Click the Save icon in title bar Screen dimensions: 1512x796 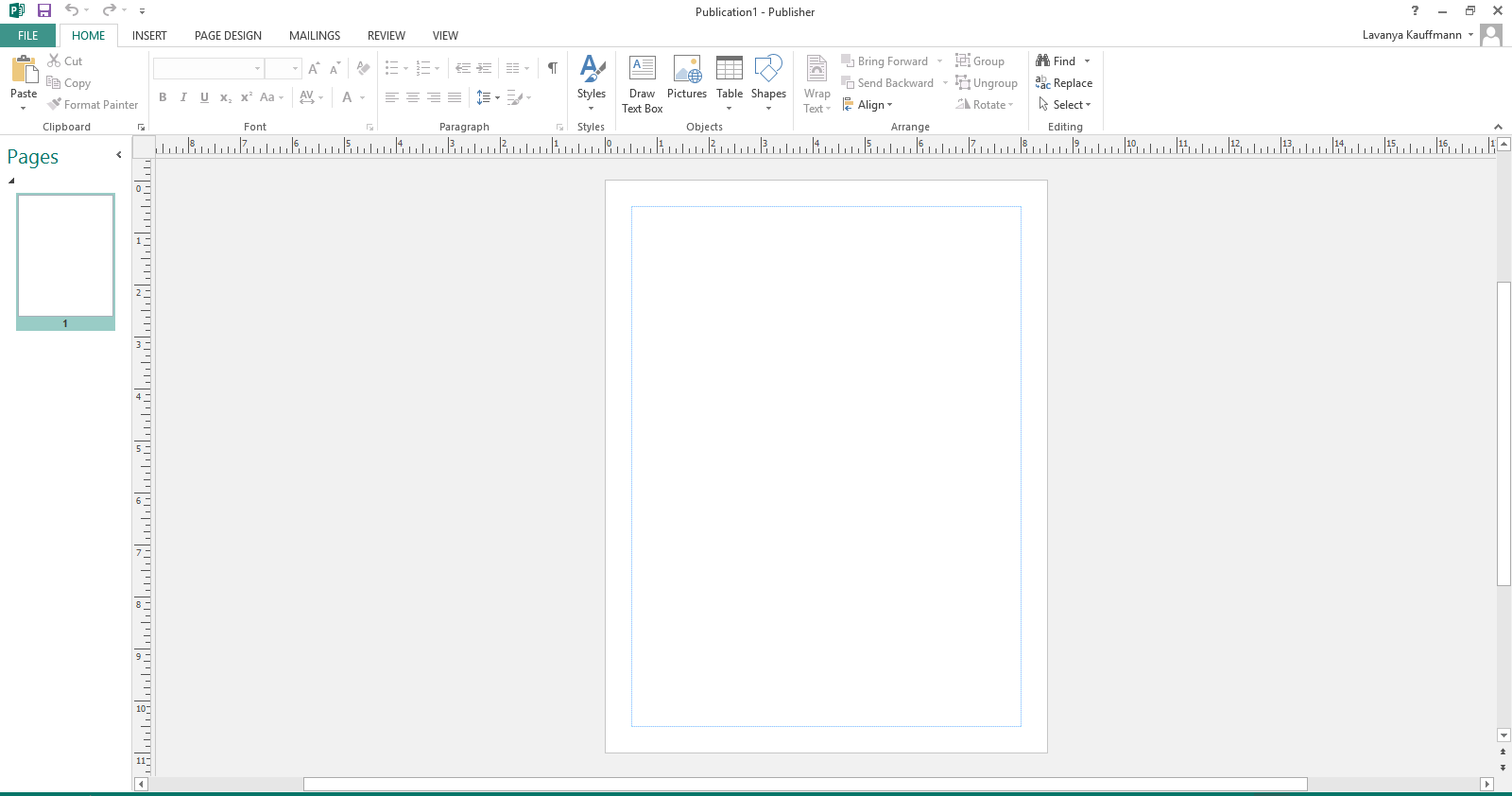44,11
